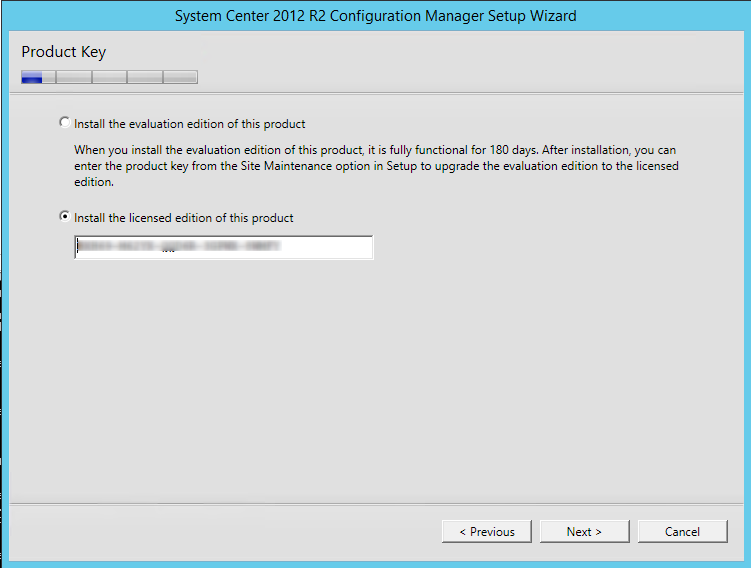Screen dimensions: 751x568
Task: Go back with the Previous button
Action: tap(487, 532)
